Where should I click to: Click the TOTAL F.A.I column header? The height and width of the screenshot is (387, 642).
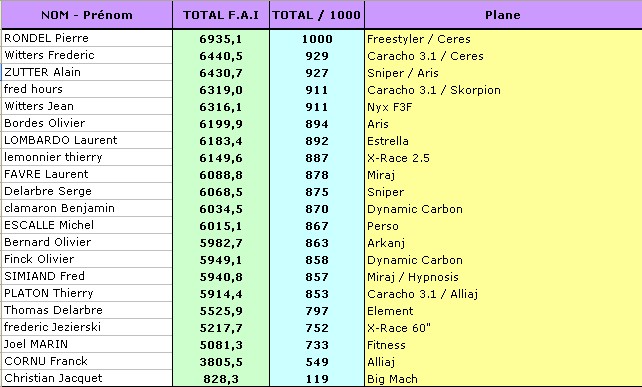coord(221,15)
